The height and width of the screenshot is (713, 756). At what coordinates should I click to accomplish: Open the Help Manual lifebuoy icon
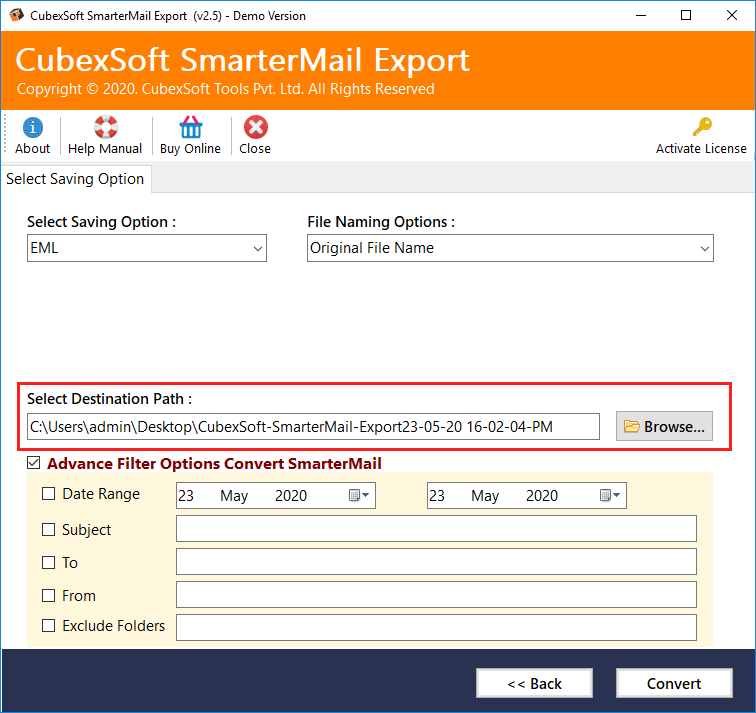pyautogui.click(x=105, y=127)
